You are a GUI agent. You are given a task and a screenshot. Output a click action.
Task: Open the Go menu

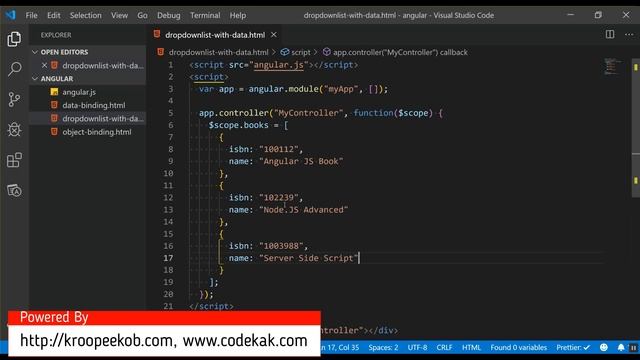[x=142, y=15]
